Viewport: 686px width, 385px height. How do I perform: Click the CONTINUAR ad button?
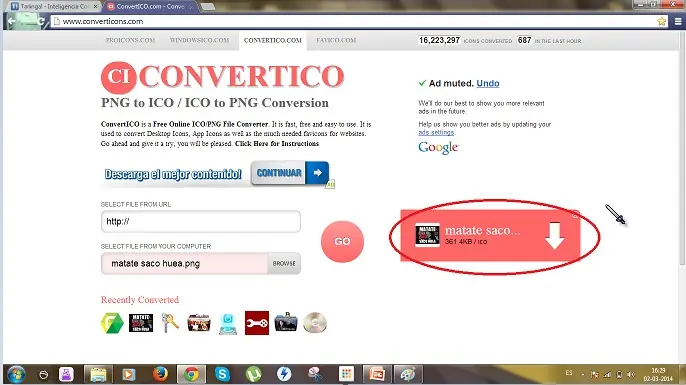click(290, 173)
